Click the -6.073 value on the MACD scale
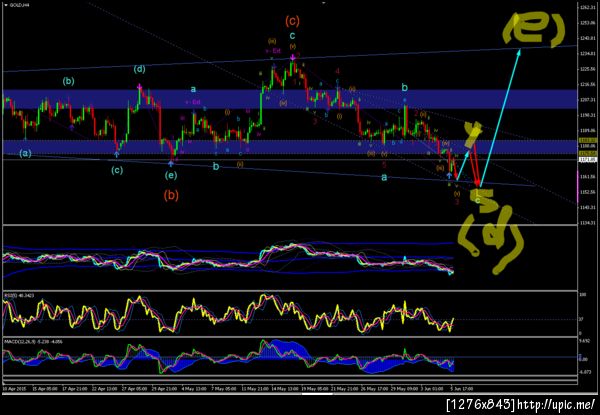The image size is (600, 415). (586, 372)
